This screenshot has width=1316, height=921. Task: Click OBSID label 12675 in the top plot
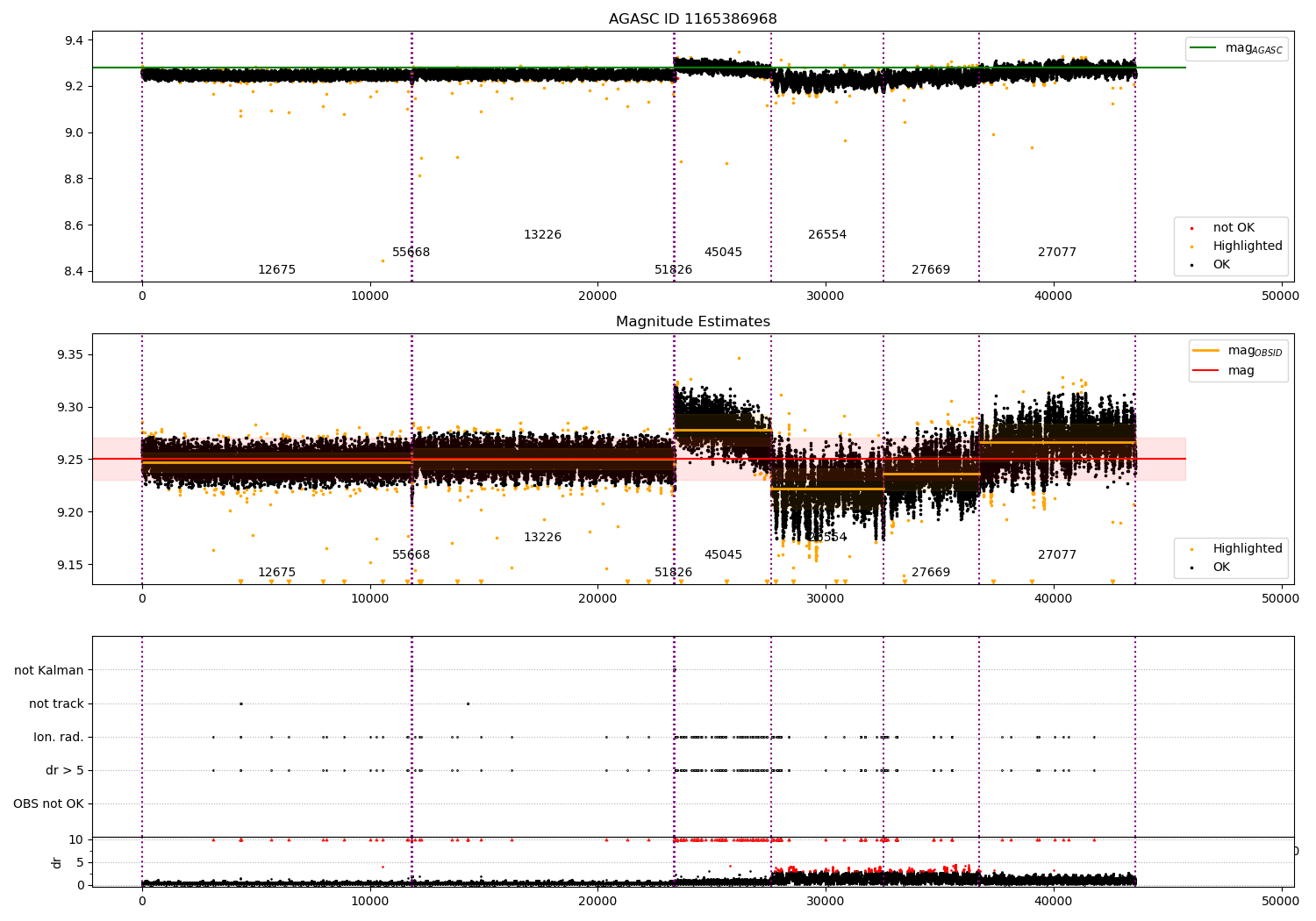(x=276, y=270)
